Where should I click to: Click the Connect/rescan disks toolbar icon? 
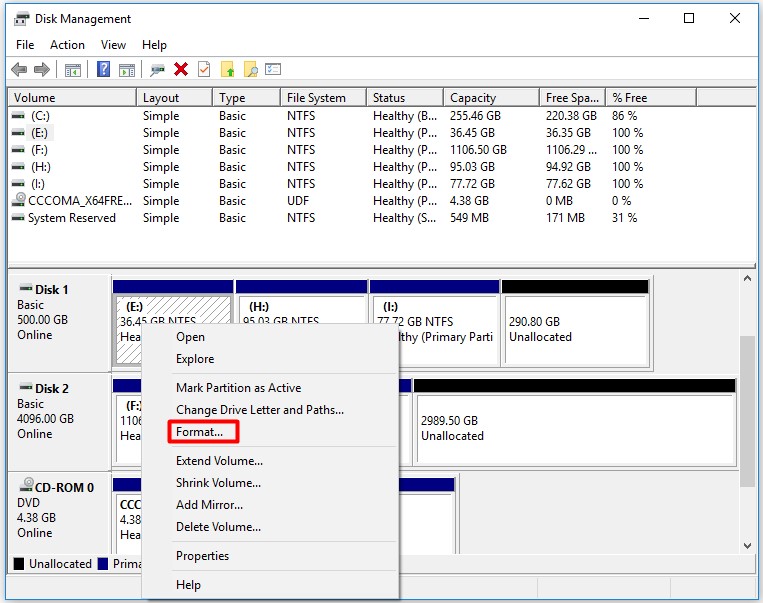[157, 70]
